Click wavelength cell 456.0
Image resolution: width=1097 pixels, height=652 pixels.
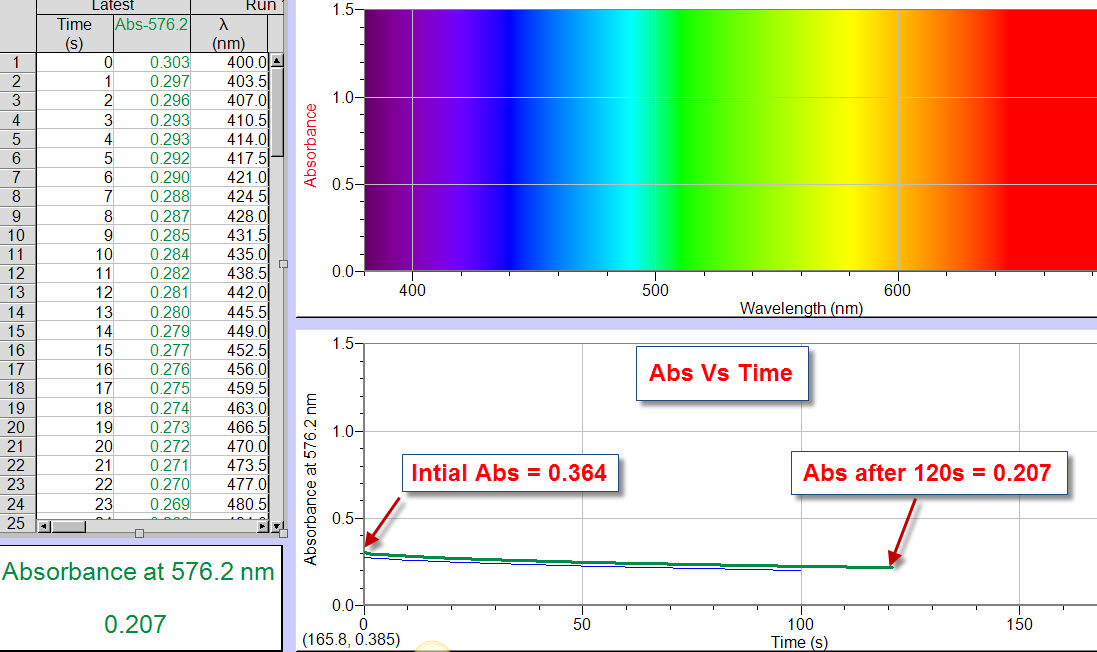[229, 369]
